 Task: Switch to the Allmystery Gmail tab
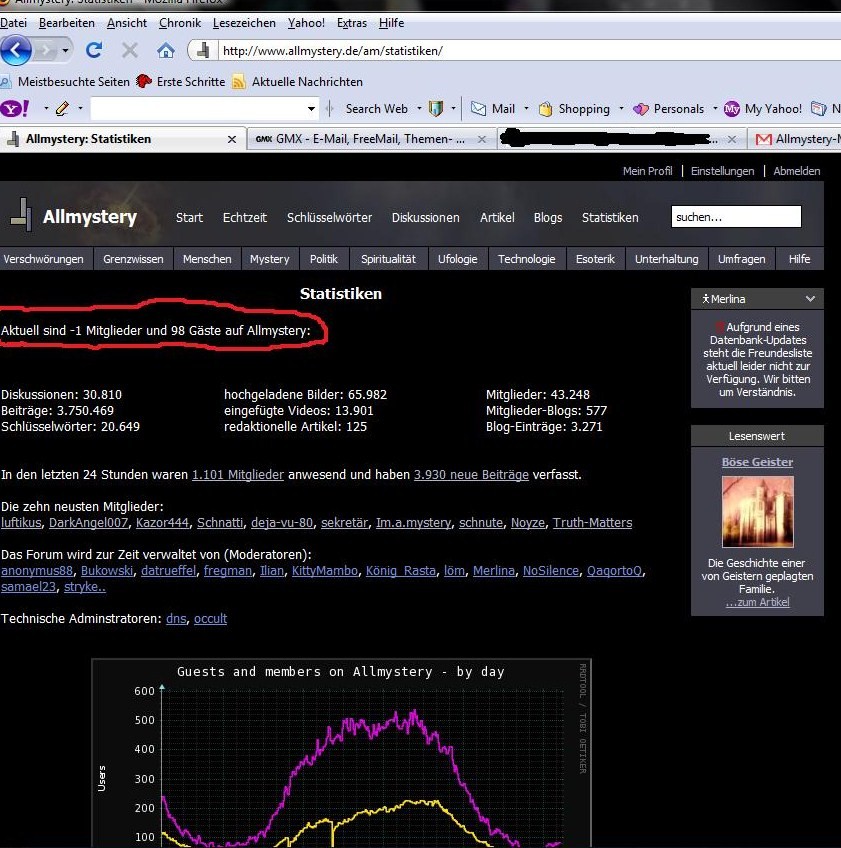[x=795, y=139]
